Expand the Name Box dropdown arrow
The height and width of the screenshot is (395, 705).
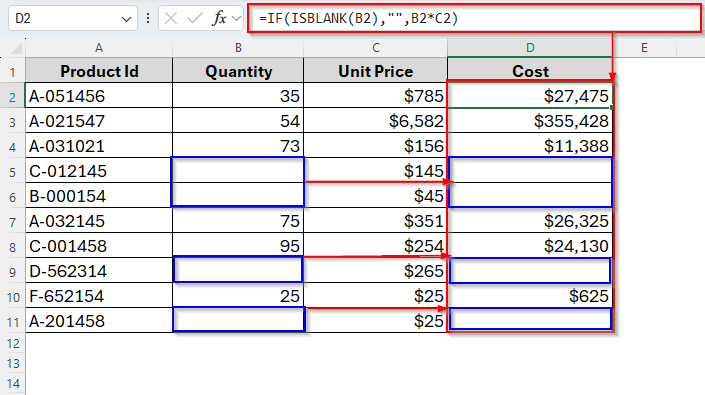[x=126, y=19]
